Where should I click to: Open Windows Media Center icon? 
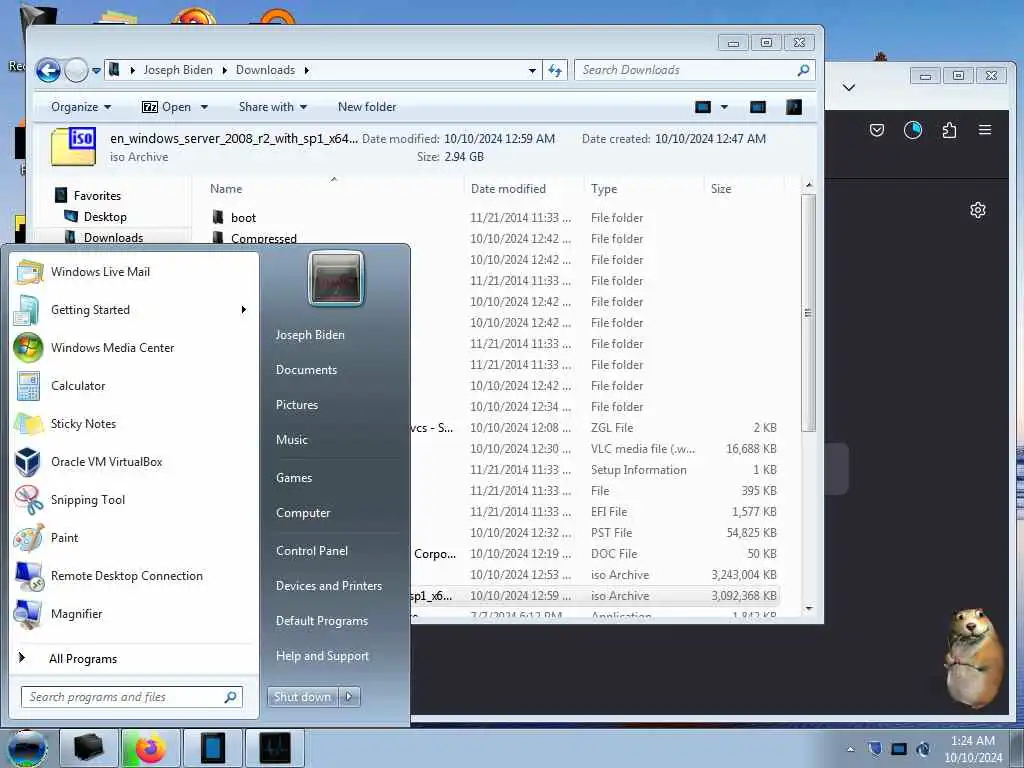(x=29, y=347)
